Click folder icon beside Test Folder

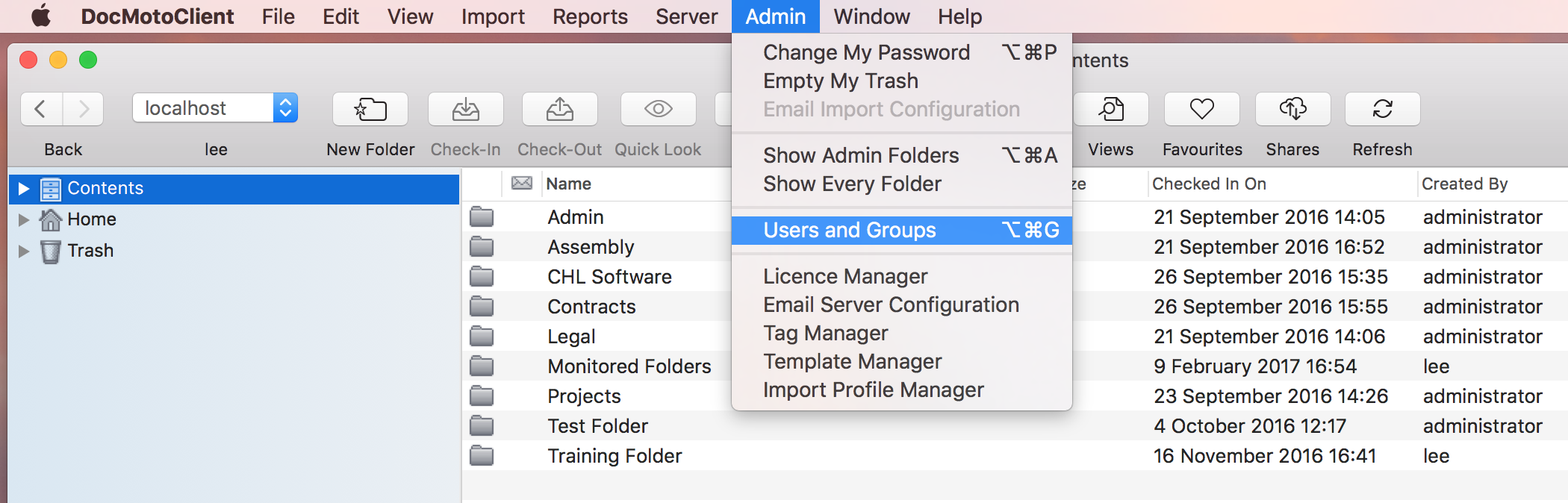482,426
